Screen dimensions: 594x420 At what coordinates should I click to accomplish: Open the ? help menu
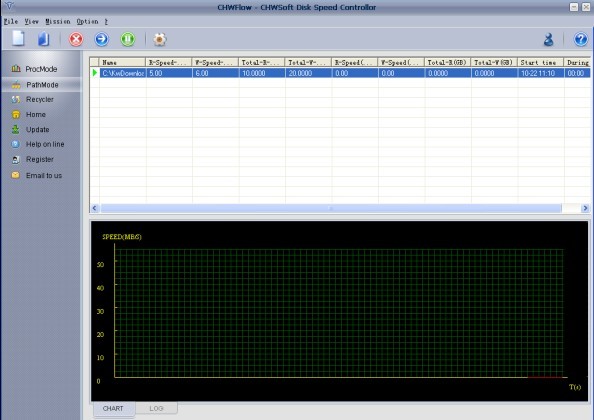click(x=106, y=22)
